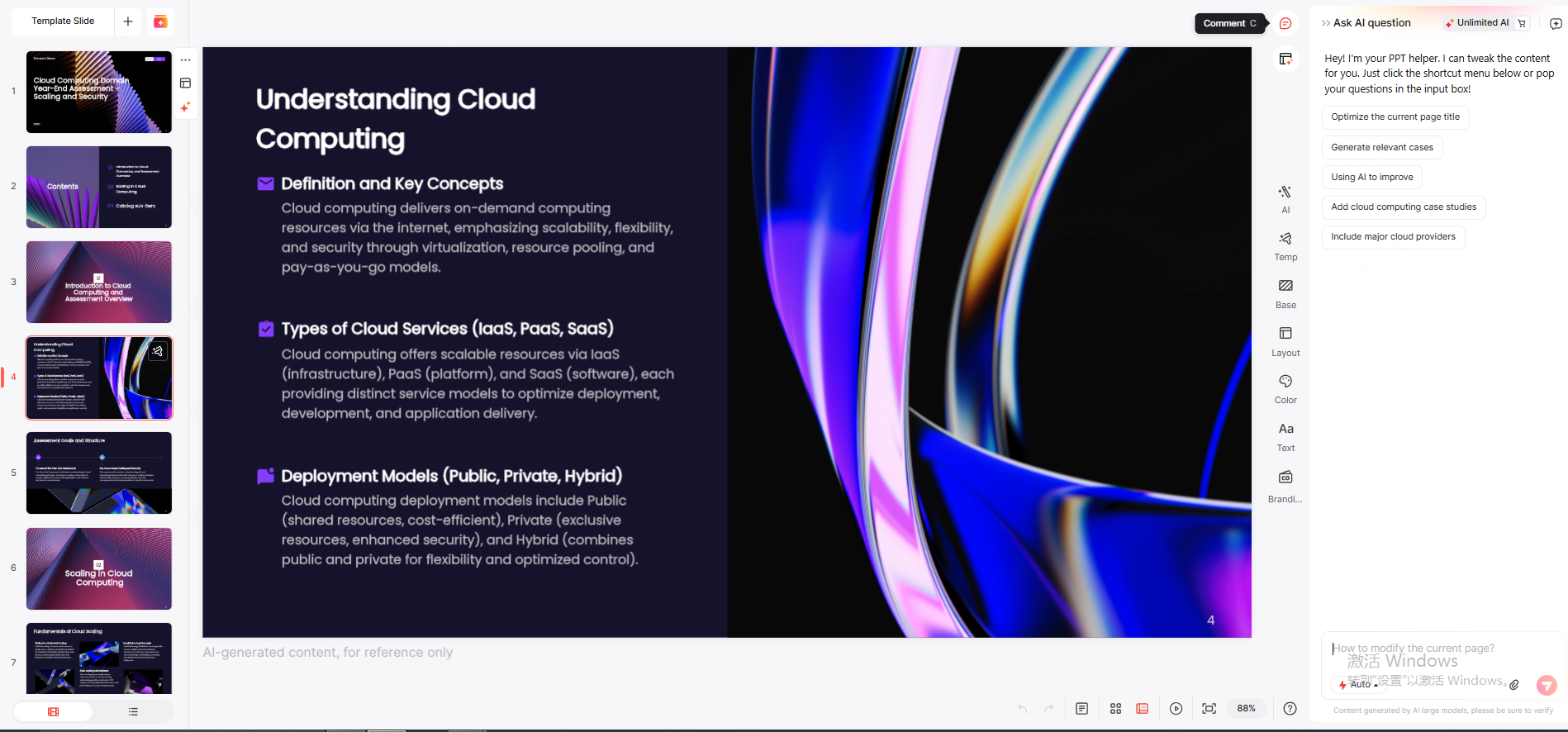This screenshot has height=732, width=1568.
Task: Click the clipboard-check icon beside Types heading
Action: (266, 329)
